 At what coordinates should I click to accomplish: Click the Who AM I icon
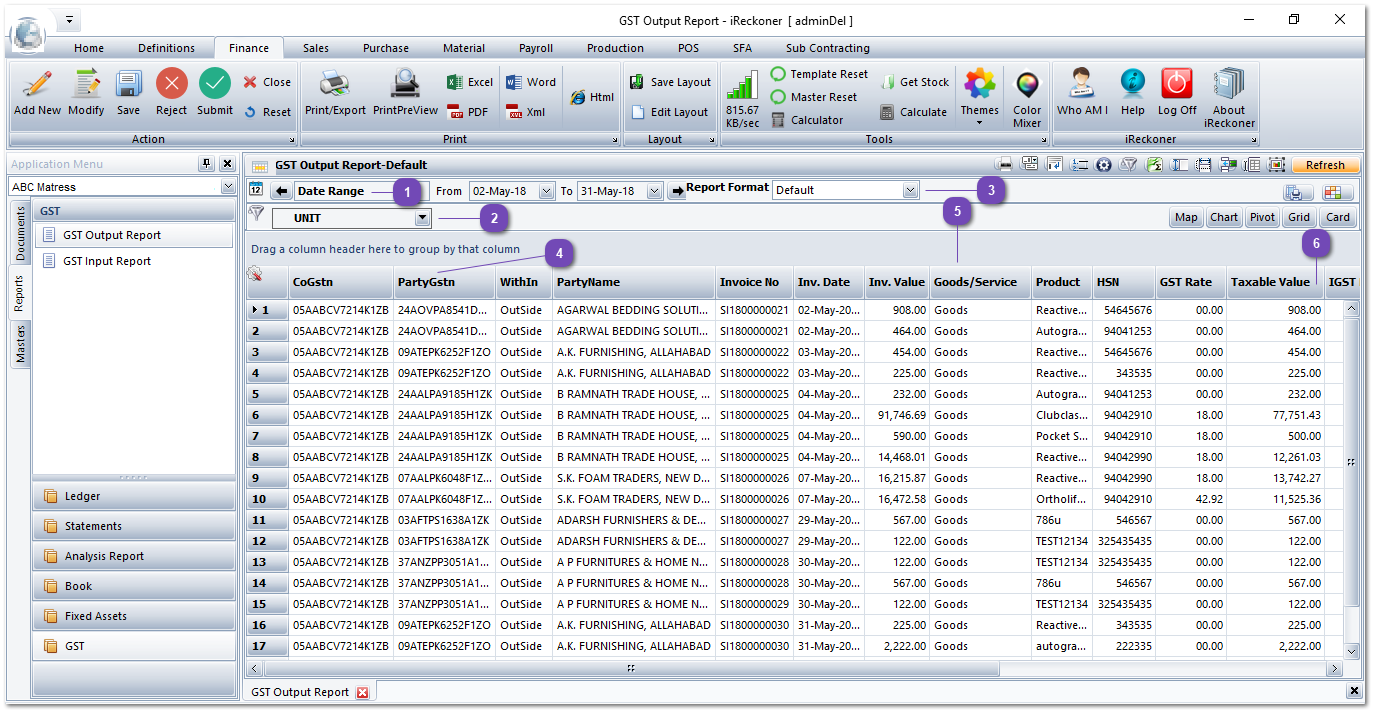tap(1082, 85)
